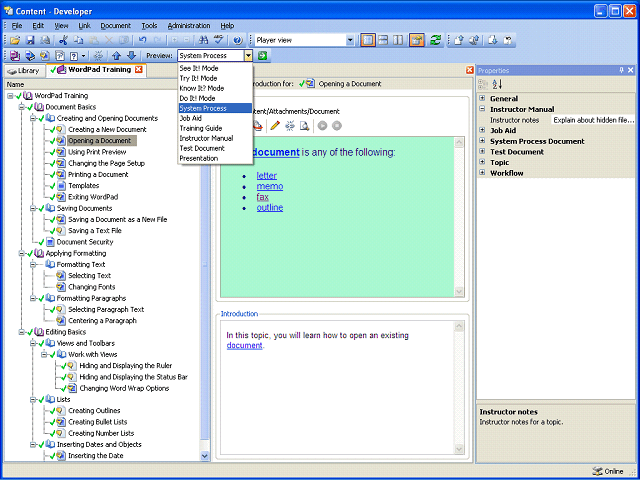The image size is (640, 480).
Task: Click the green Go preview button
Action: (262, 56)
